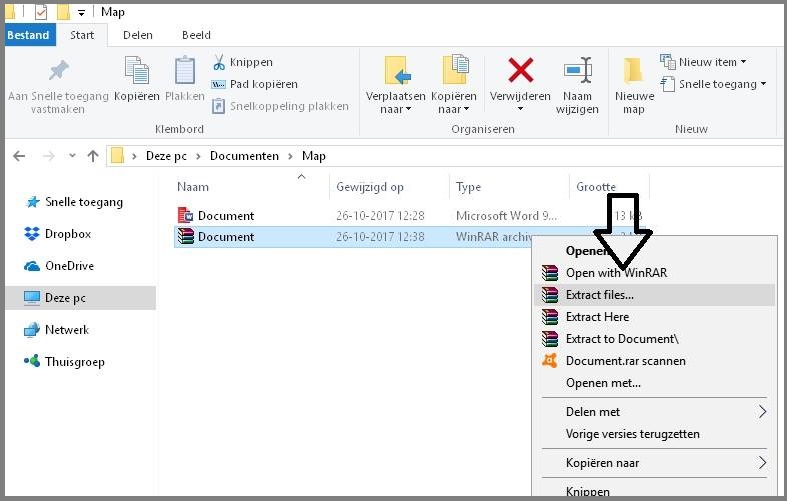
Task: Click the Nieuwe map folder icon
Action: click(x=633, y=70)
